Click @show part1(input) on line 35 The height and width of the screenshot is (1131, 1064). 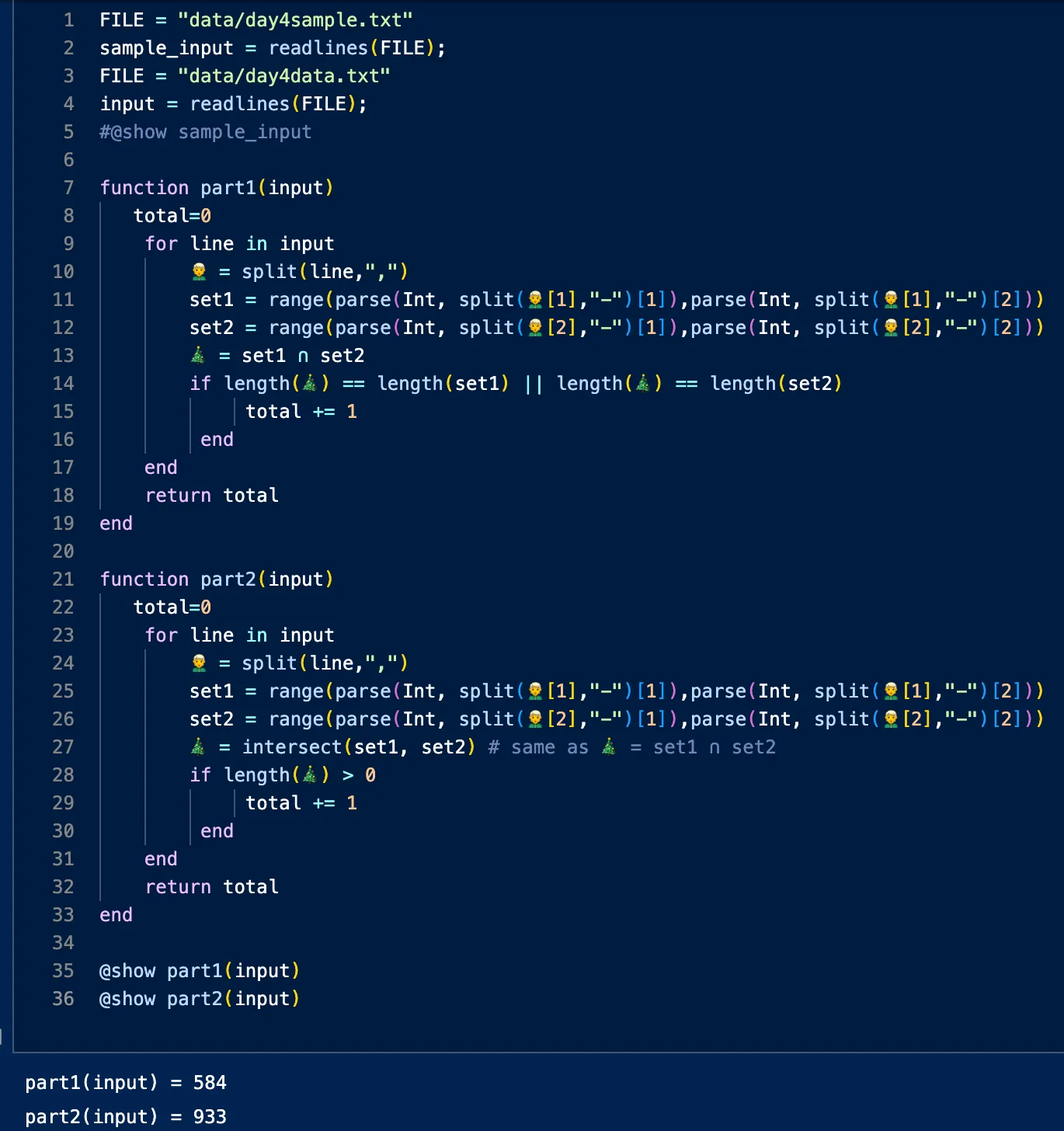[x=200, y=970]
